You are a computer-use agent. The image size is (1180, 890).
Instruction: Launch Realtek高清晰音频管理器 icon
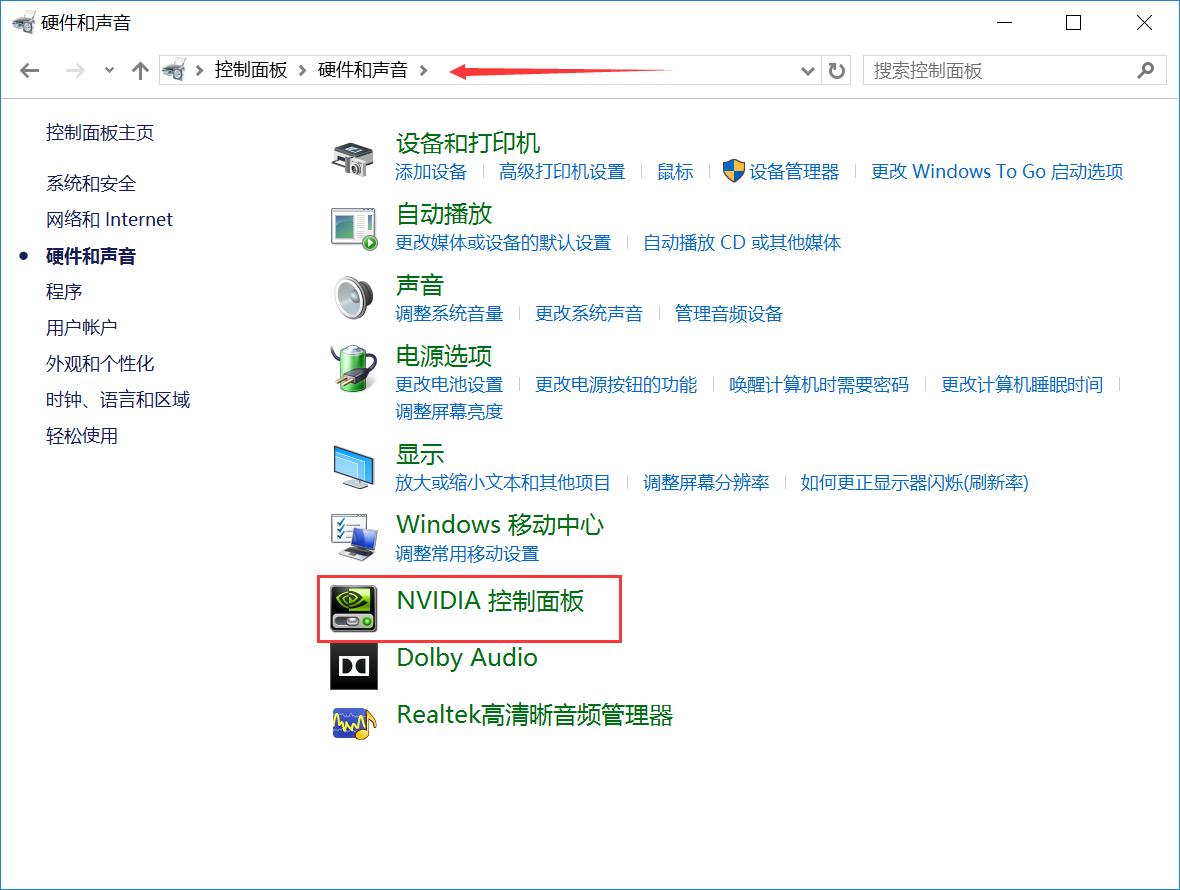click(353, 722)
